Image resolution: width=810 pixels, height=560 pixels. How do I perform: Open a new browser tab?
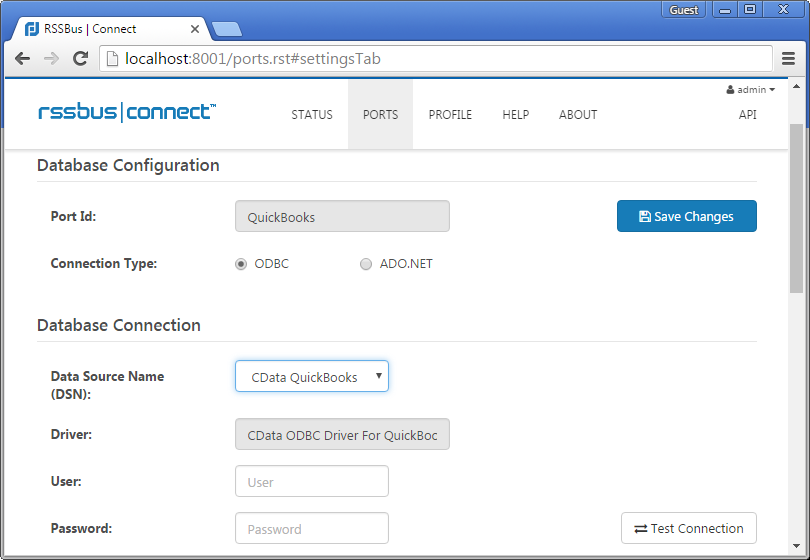pos(226,29)
